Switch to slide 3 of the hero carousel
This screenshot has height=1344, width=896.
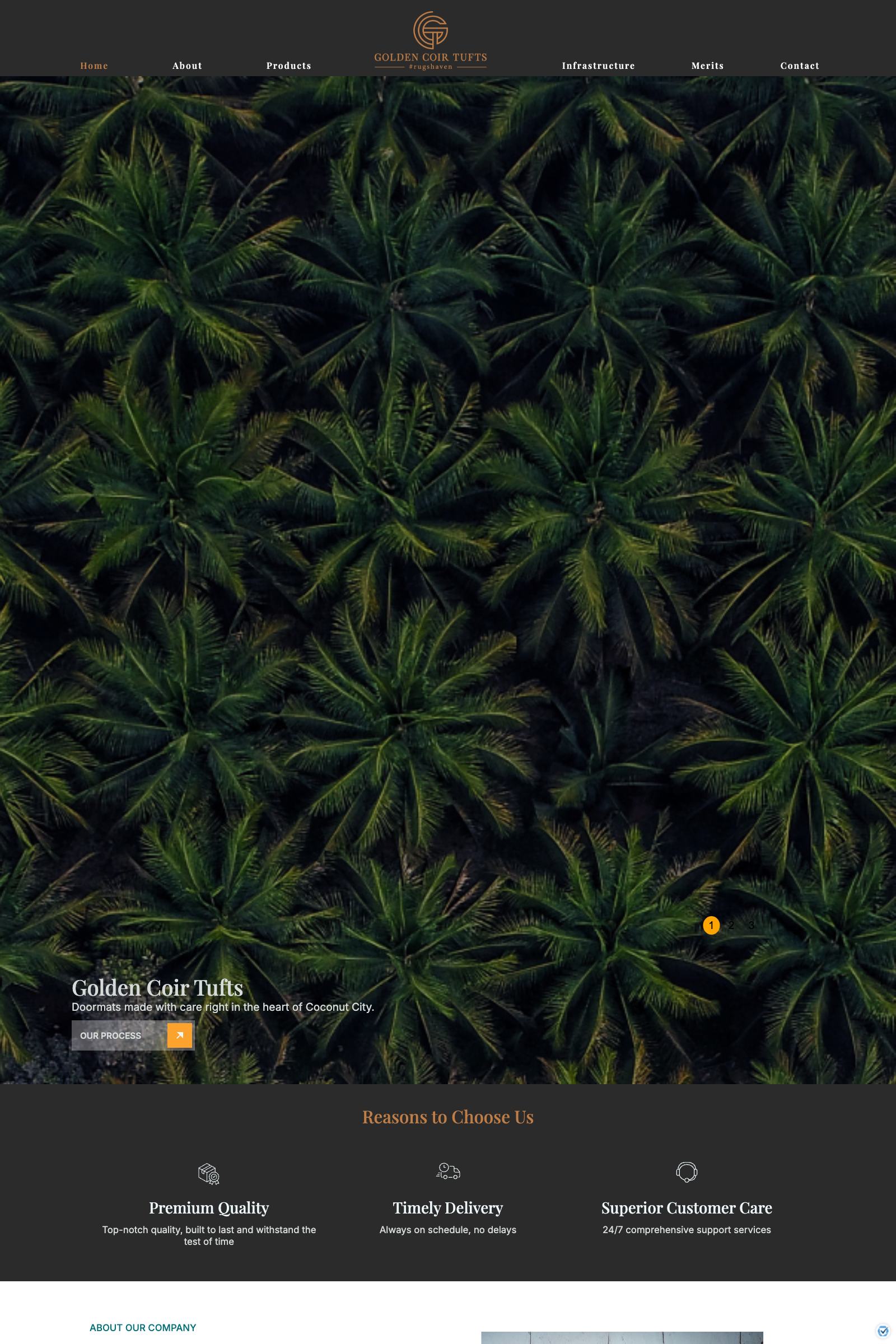pyautogui.click(x=751, y=925)
